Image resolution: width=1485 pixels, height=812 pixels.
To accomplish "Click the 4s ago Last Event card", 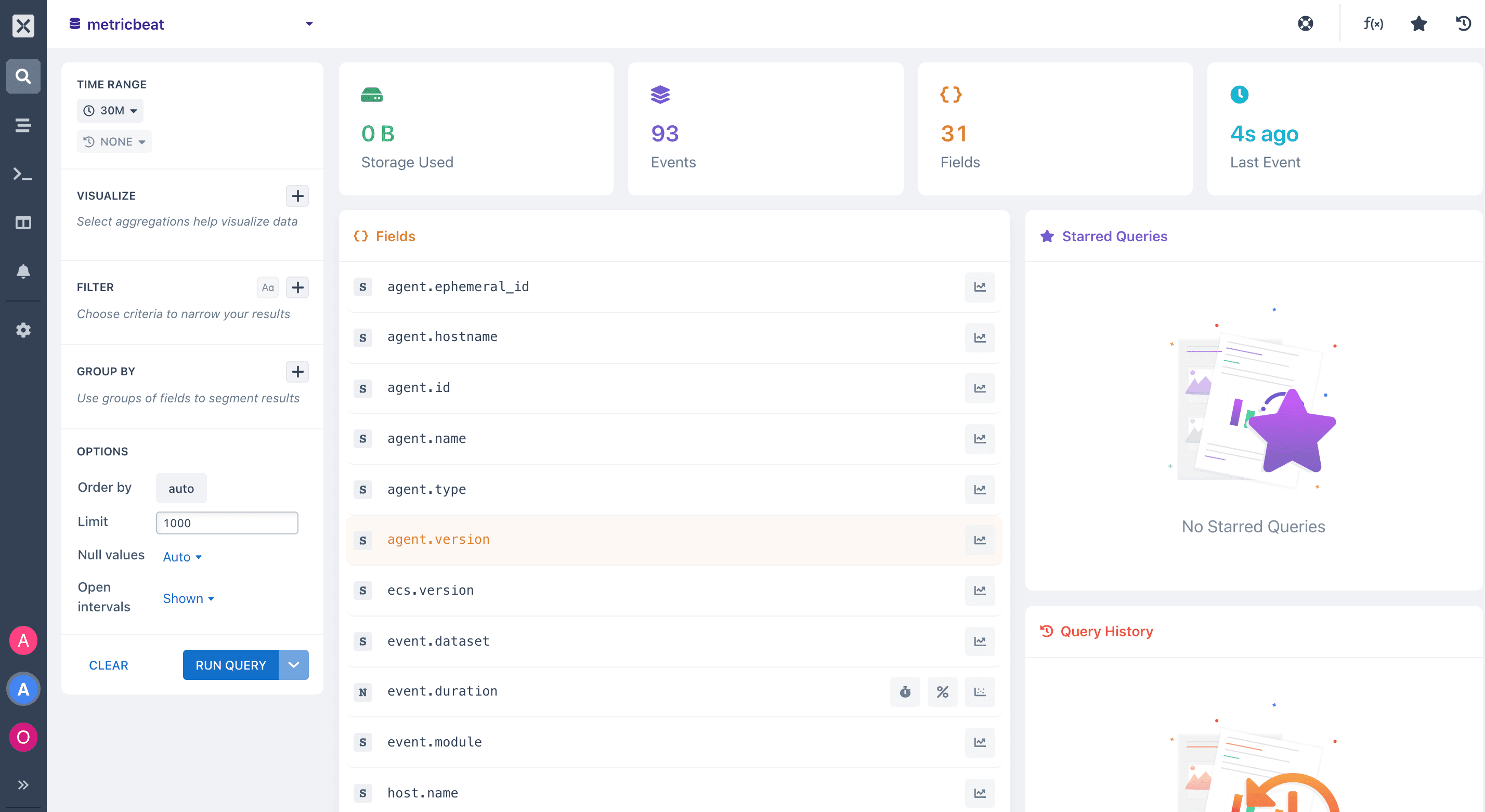I will [x=1346, y=129].
